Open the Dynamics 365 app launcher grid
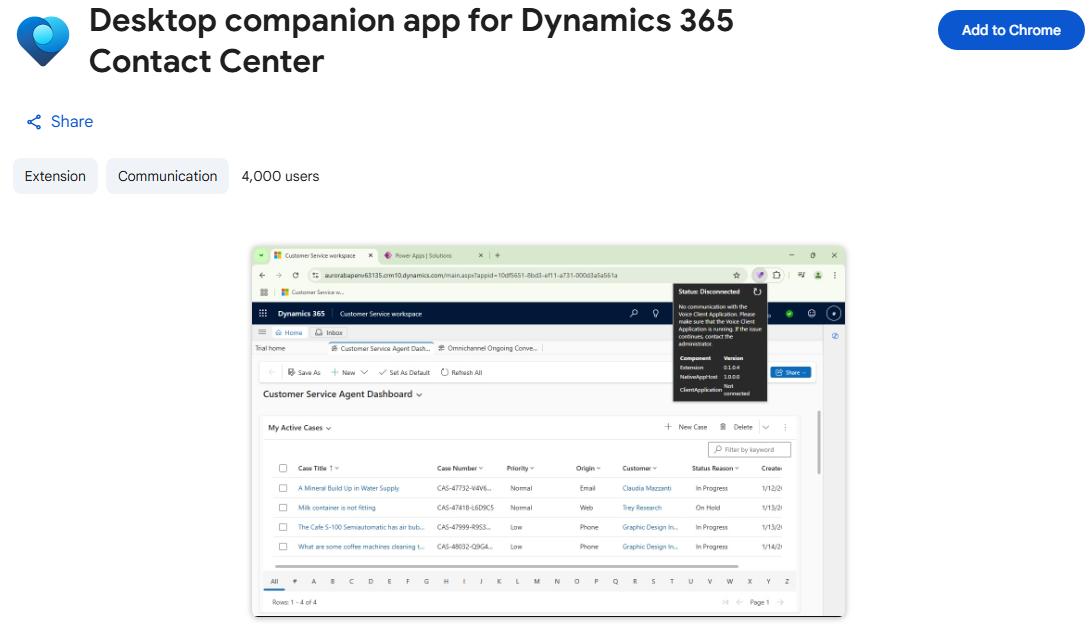1089x632 pixels. [263, 313]
